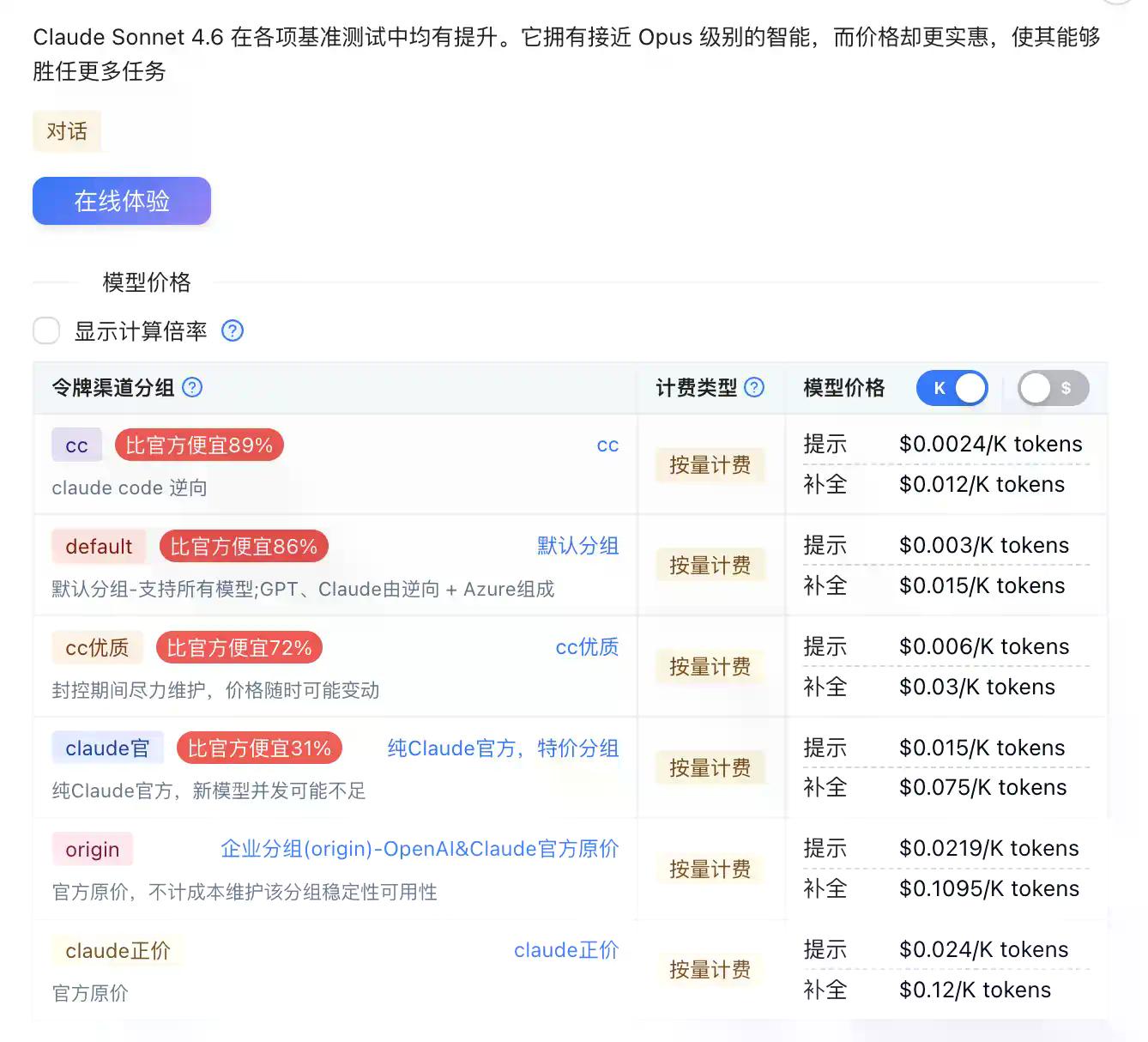This screenshot has width=1148, height=1042.
Task: Click the default group label tag
Action: point(98,546)
